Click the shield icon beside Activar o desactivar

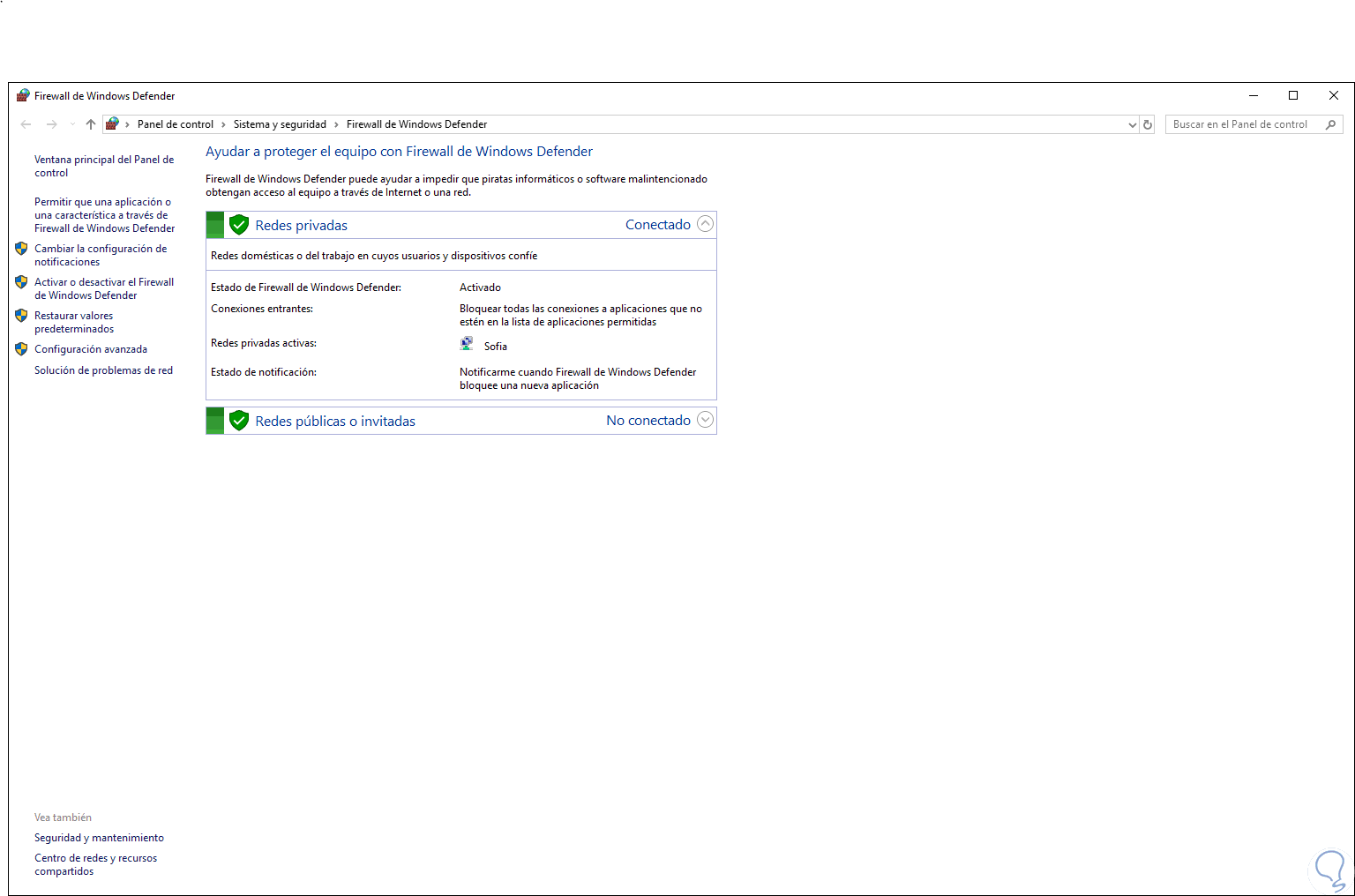pos(22,282)
